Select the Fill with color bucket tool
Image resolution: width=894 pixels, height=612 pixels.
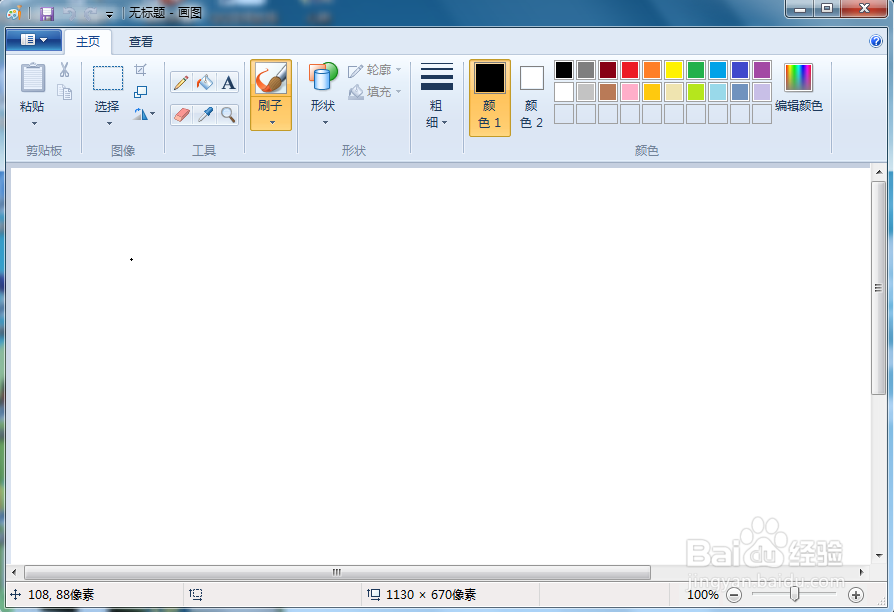(205, 83)
